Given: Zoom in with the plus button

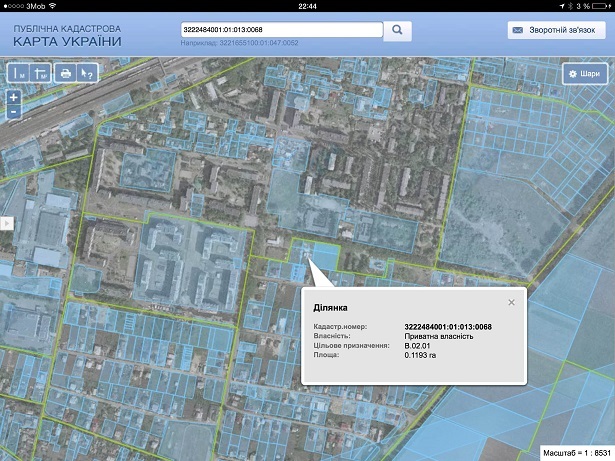Looking at the screenshot, I should point(13,97).
